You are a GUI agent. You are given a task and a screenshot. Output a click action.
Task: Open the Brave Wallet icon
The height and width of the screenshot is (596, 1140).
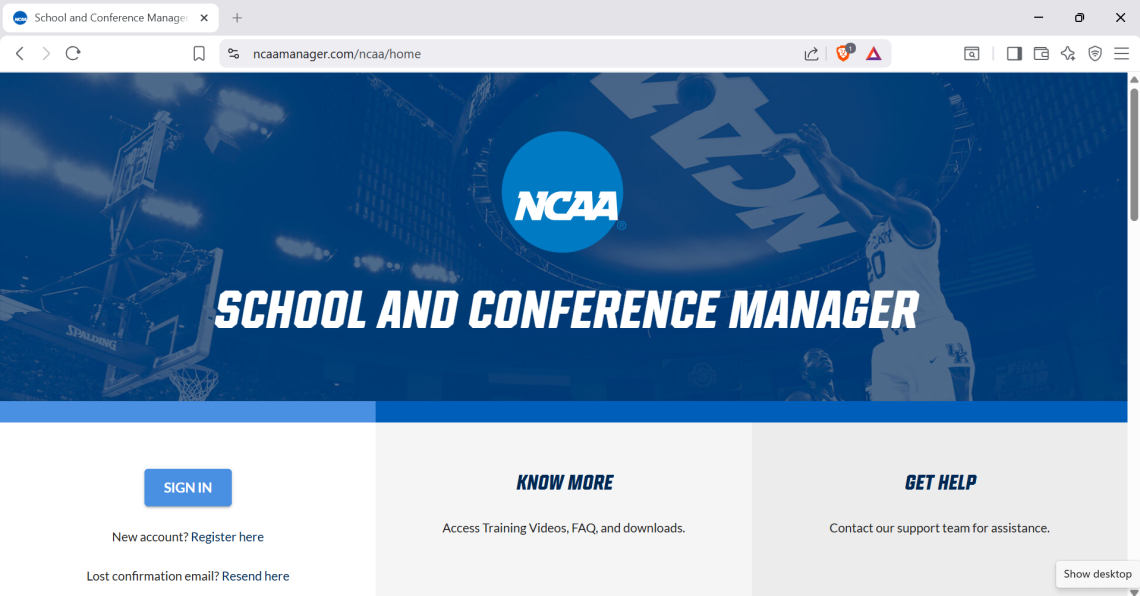click(x=1041, y=54)
